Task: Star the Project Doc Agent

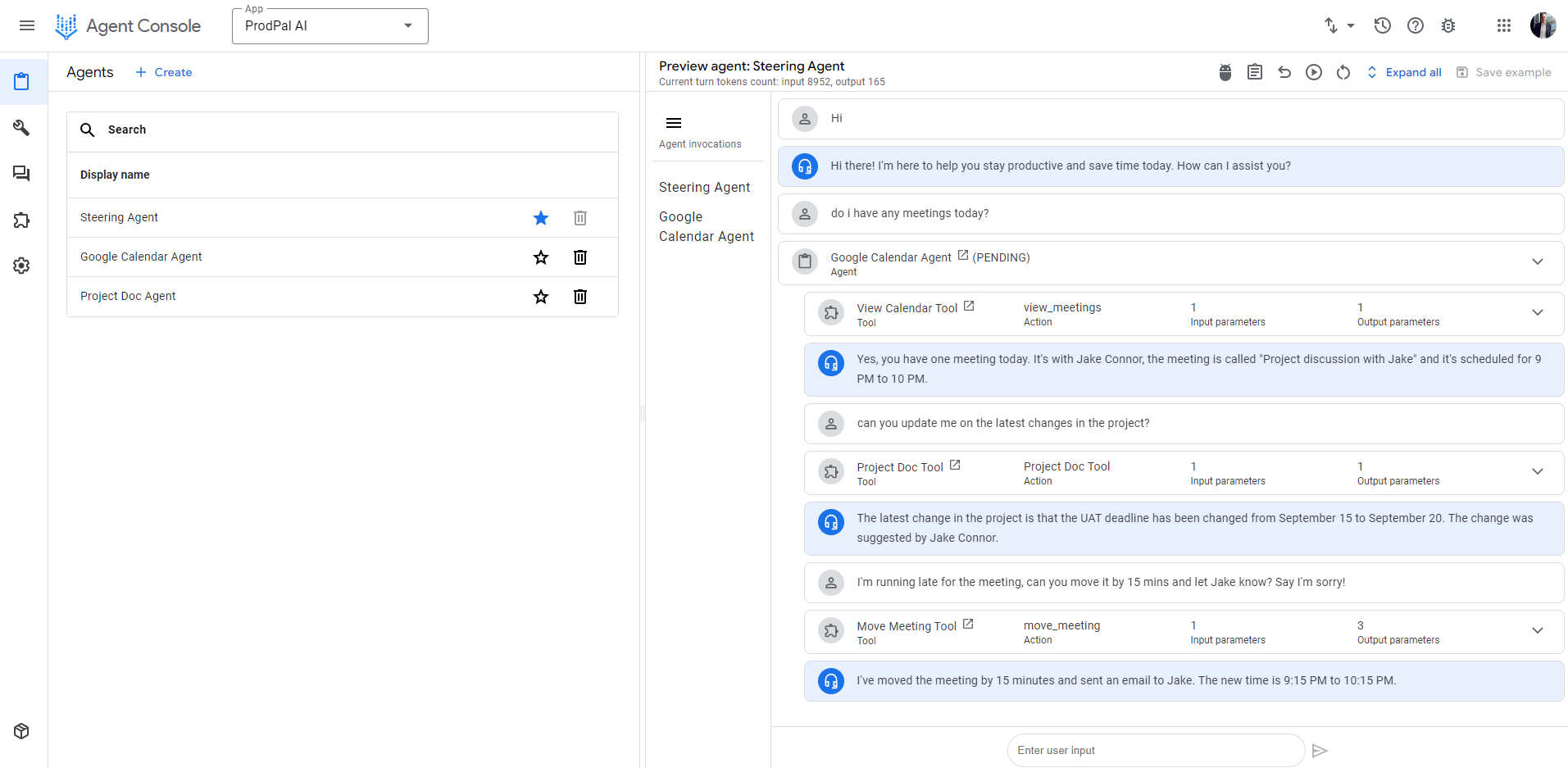Action: pos(541,297)
